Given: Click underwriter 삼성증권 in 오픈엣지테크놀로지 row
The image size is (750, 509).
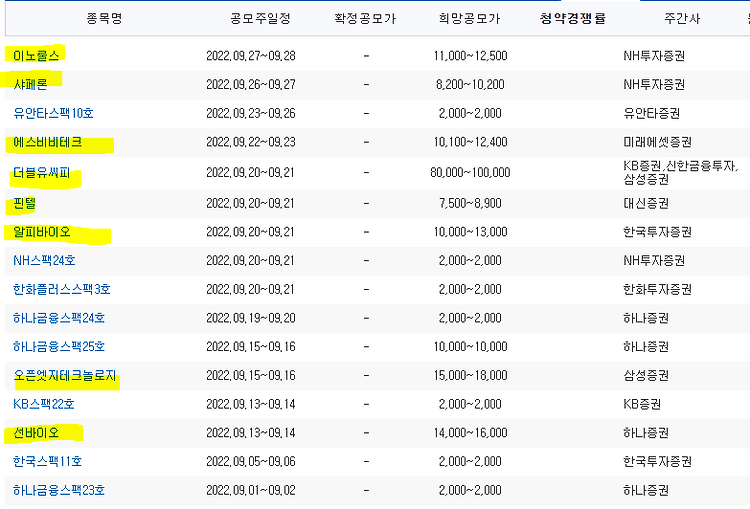Looking at the screenshot, I should (x=646, y=376).
